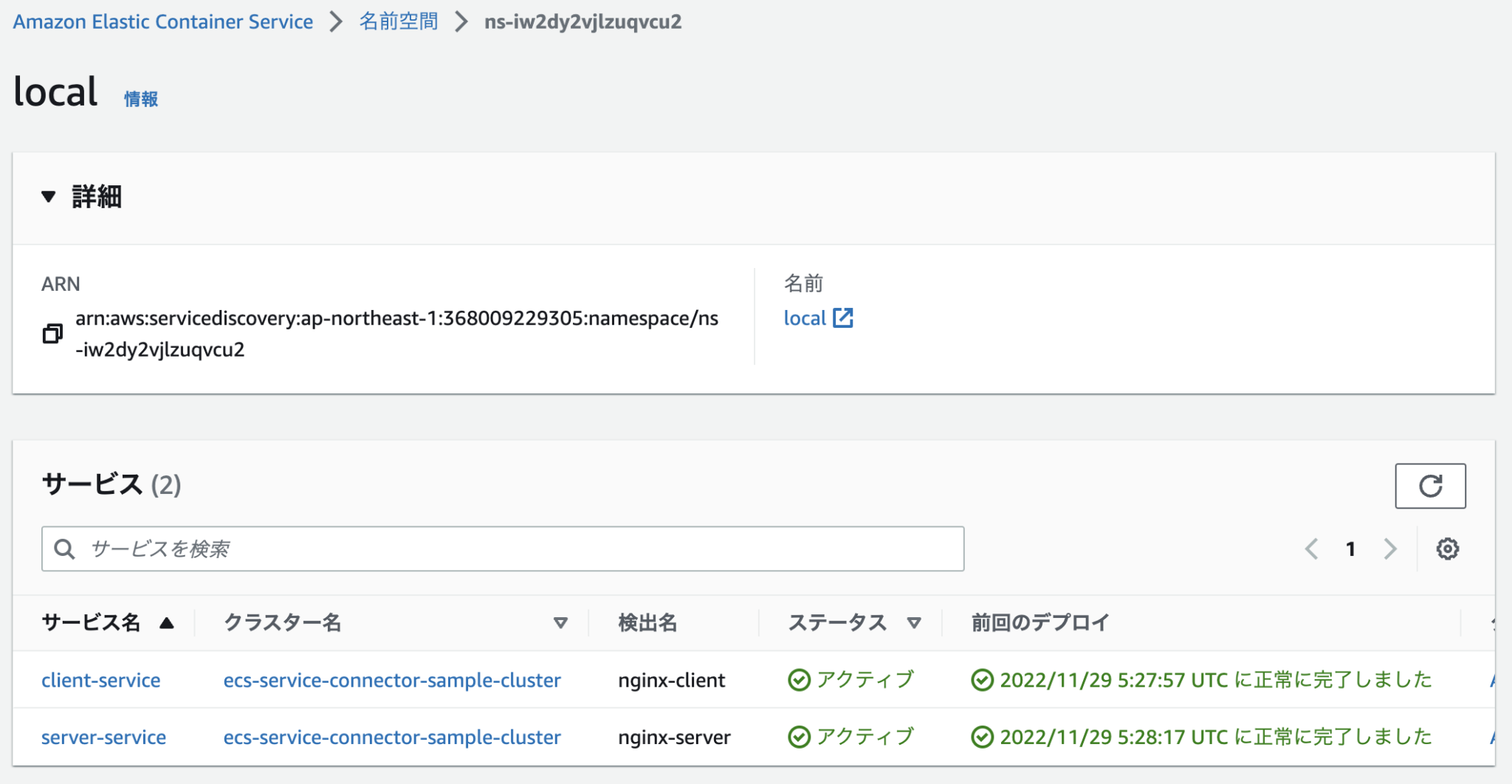The height and width of the screenshot is (784, 1512).
Task: Click the search magnifier icon
Action: [65, 549]
